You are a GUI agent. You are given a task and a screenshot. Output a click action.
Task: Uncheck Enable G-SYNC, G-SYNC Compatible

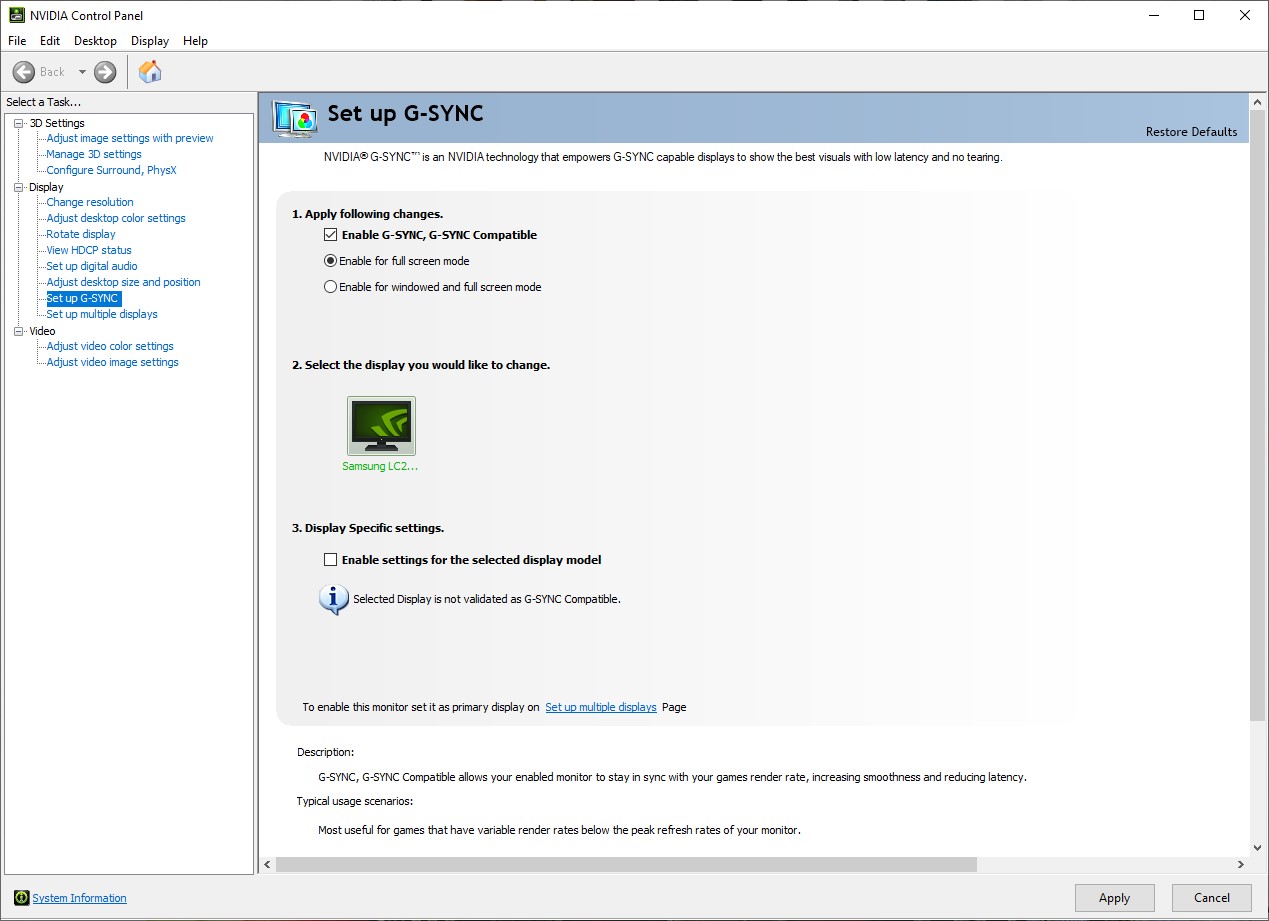tap(331, 235)
